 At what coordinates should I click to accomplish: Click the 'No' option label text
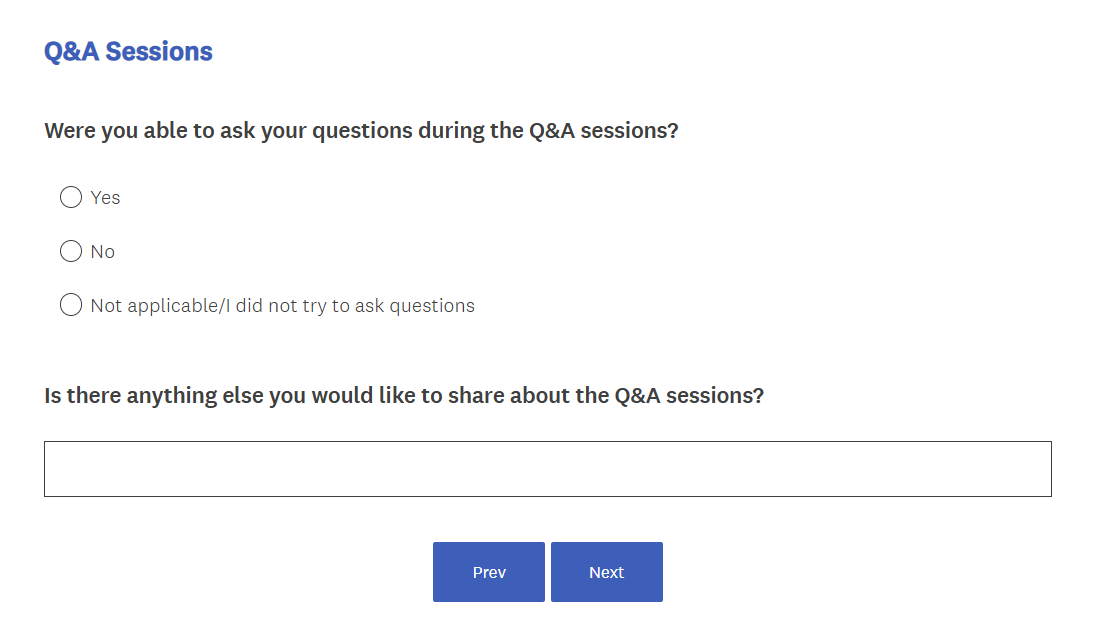(x=103, y=252)
